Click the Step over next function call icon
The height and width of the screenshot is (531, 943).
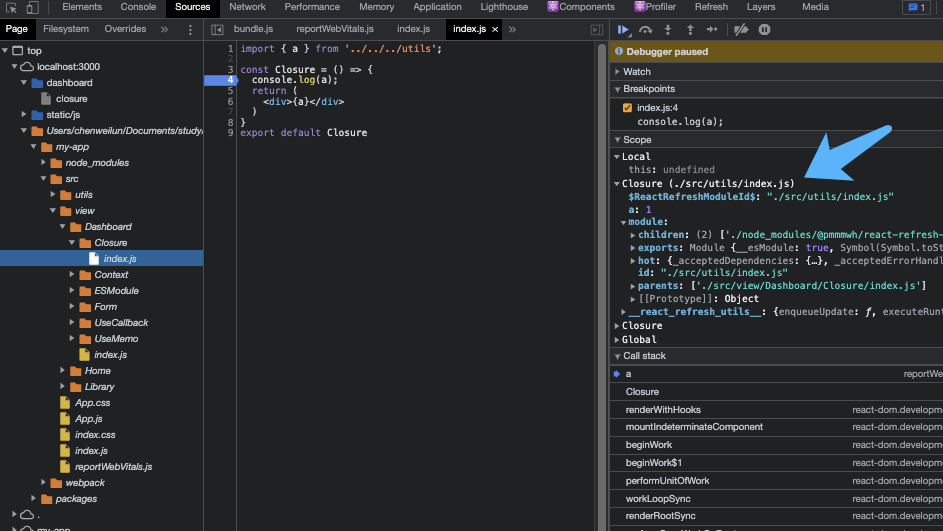point(646,30)
